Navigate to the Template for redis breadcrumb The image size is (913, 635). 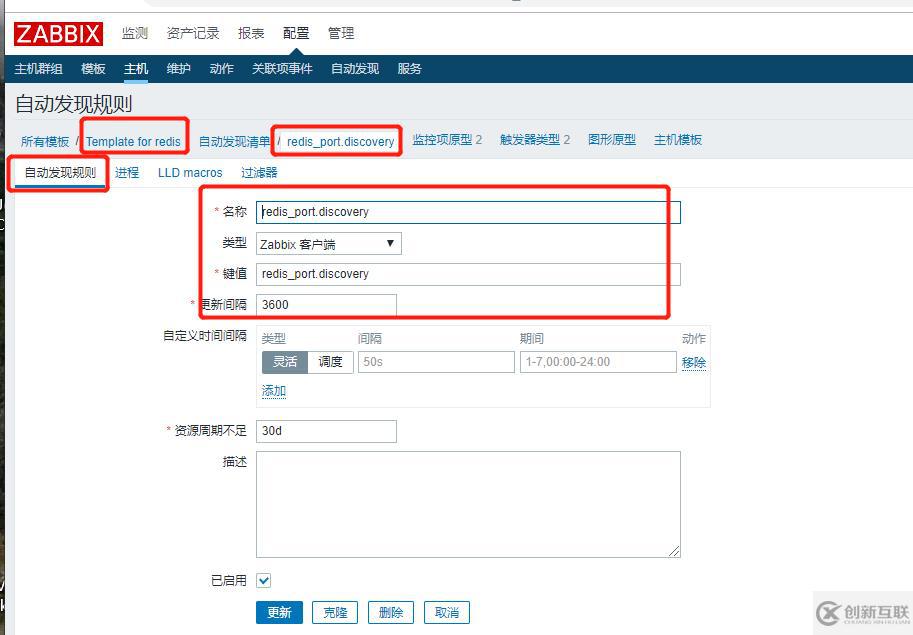click(134, 140)
